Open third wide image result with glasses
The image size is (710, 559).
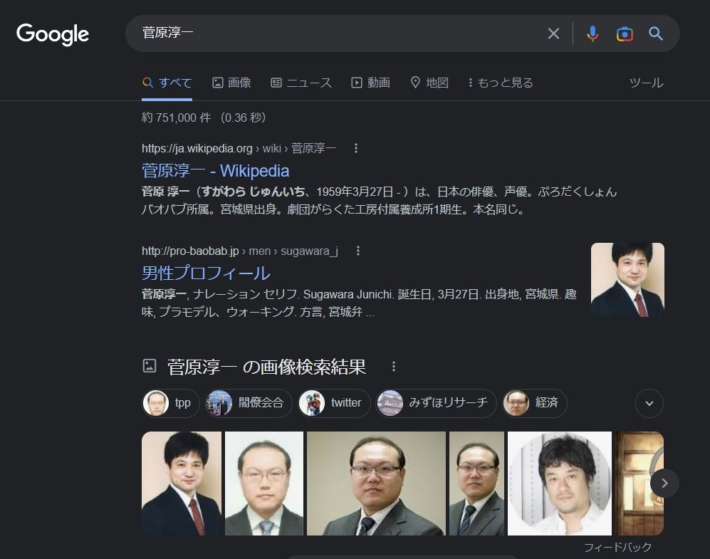coord(376,483)
